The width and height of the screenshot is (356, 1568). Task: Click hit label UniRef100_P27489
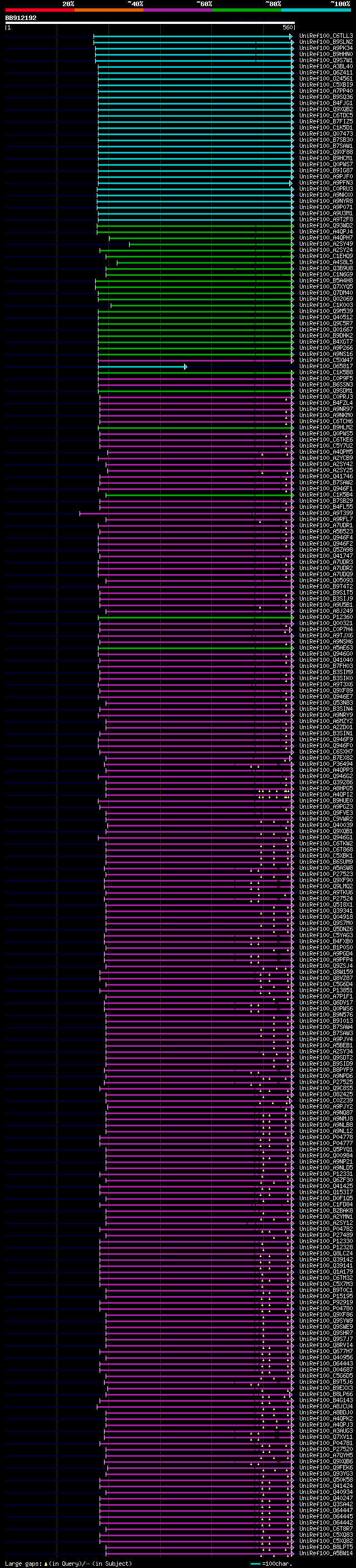click(325, 1234)
